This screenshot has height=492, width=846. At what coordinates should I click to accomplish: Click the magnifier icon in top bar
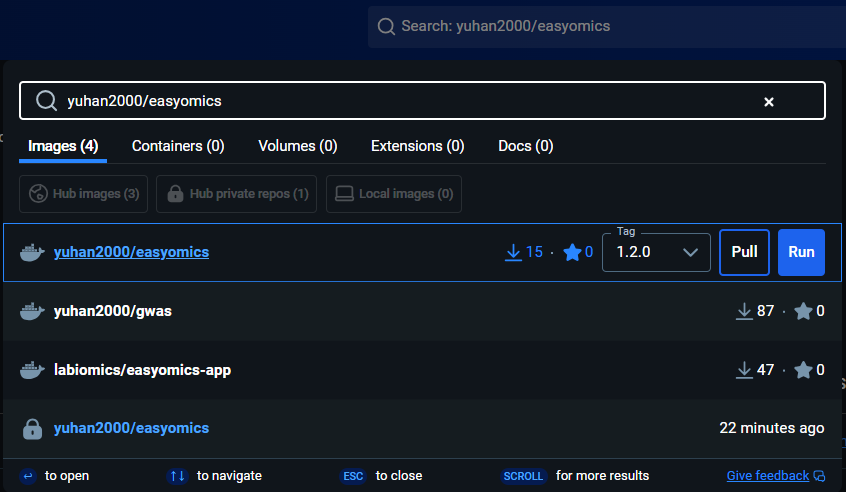point(386,26)
